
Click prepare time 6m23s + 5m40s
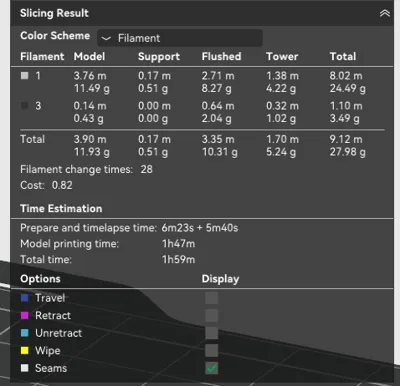(x=200, y=228)
